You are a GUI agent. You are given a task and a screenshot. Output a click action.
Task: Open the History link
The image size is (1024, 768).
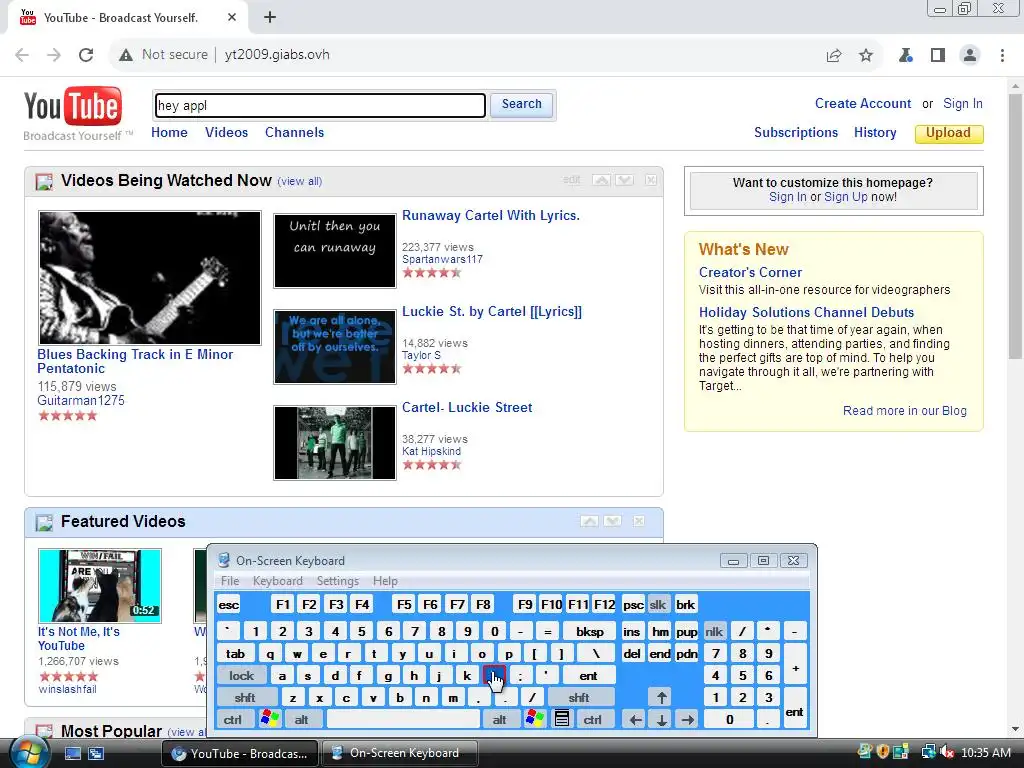pos(875,133)
